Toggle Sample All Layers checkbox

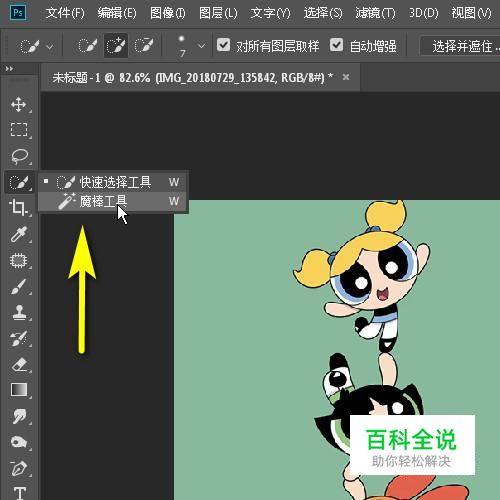[223, 45]
